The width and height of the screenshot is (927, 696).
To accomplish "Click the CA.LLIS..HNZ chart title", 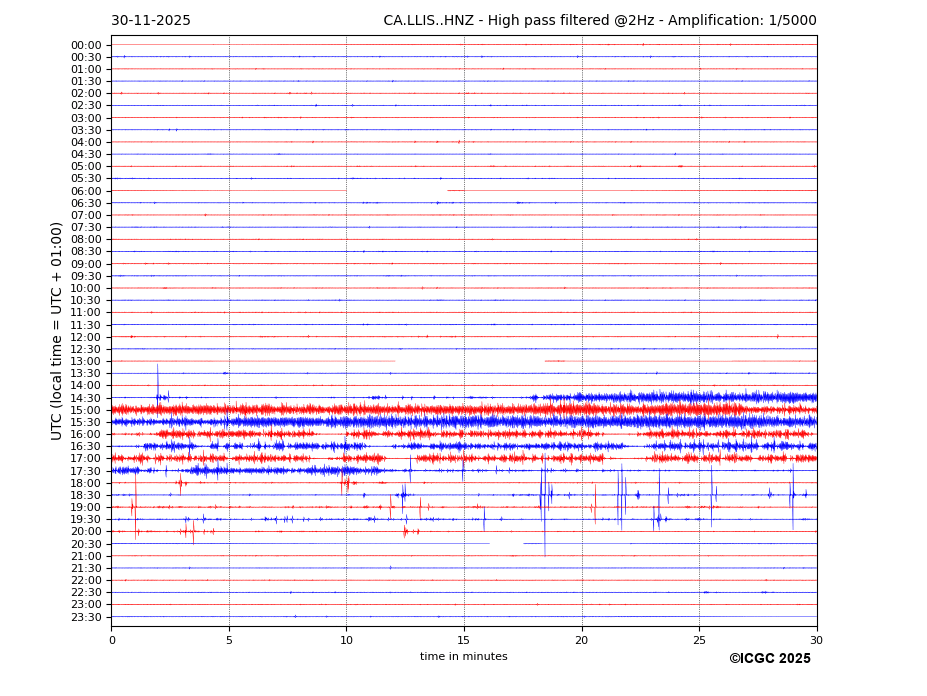I will [599, 21].
